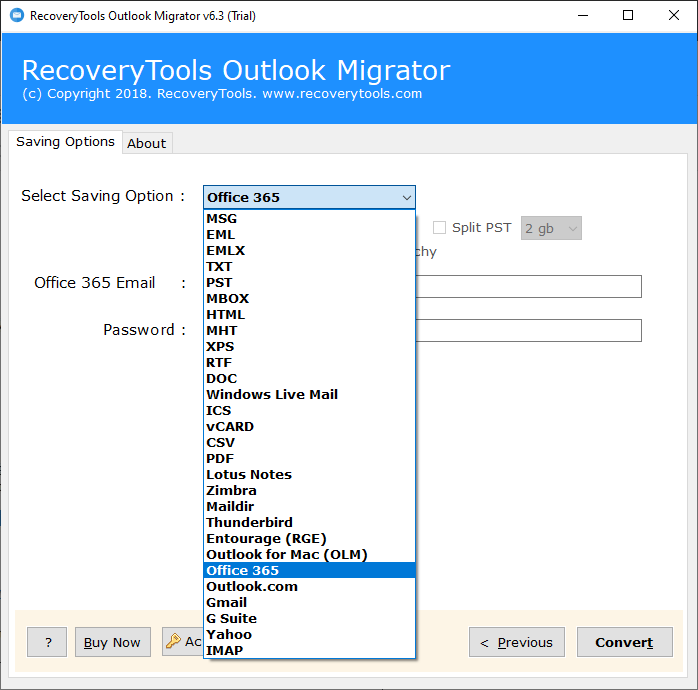Screen dimensions: 698x690
Task: Pick MHT in the dropdown list
Action: (309, 331)
